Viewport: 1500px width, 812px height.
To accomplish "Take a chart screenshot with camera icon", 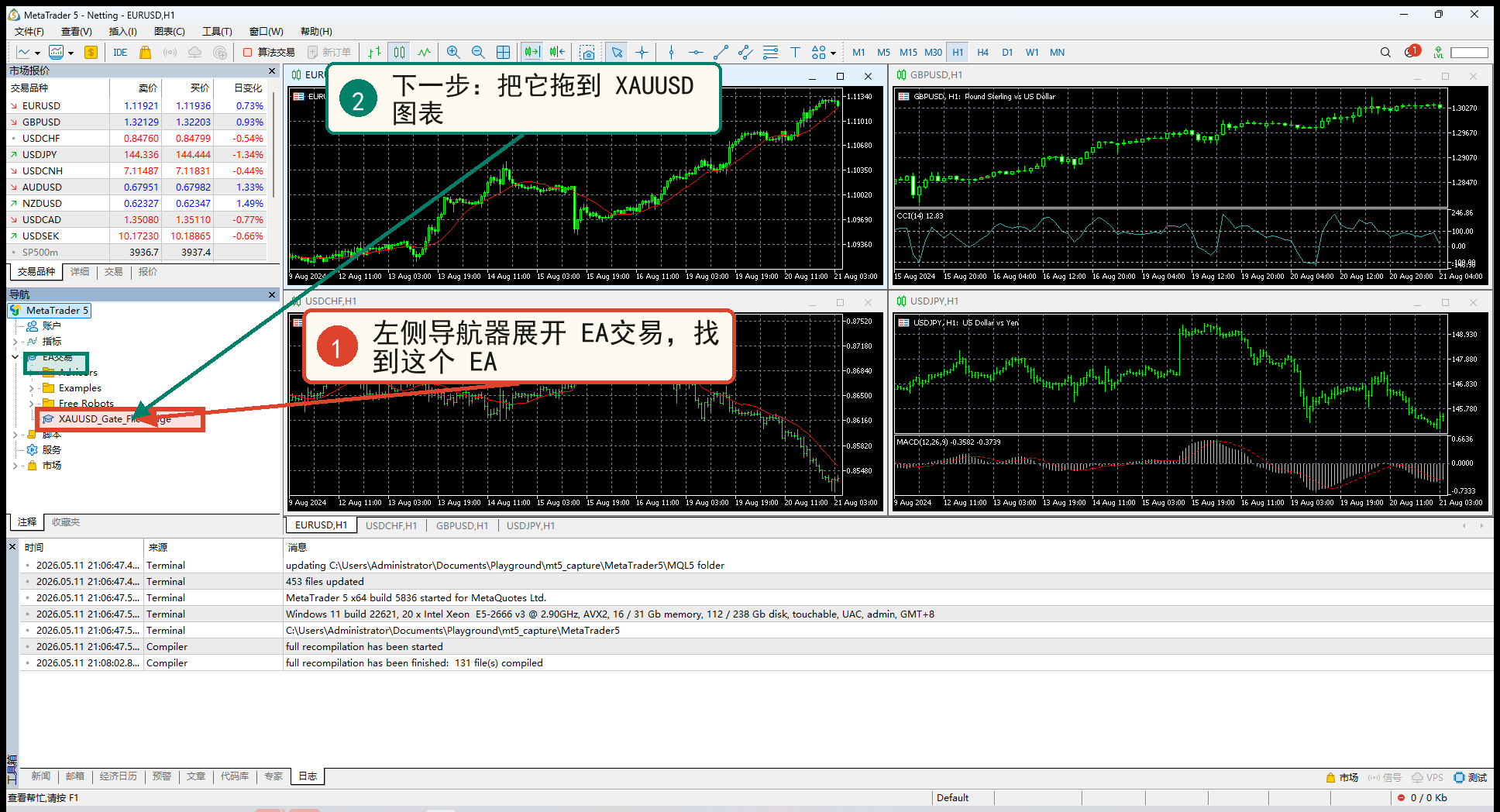I will [x=587, y=52].
